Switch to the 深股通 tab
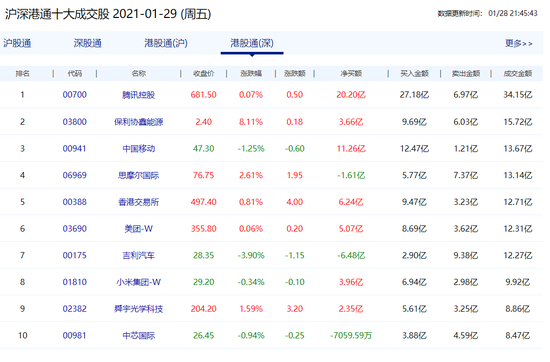The width and height of the screenshot is (550, 362). tap(88, 43)
